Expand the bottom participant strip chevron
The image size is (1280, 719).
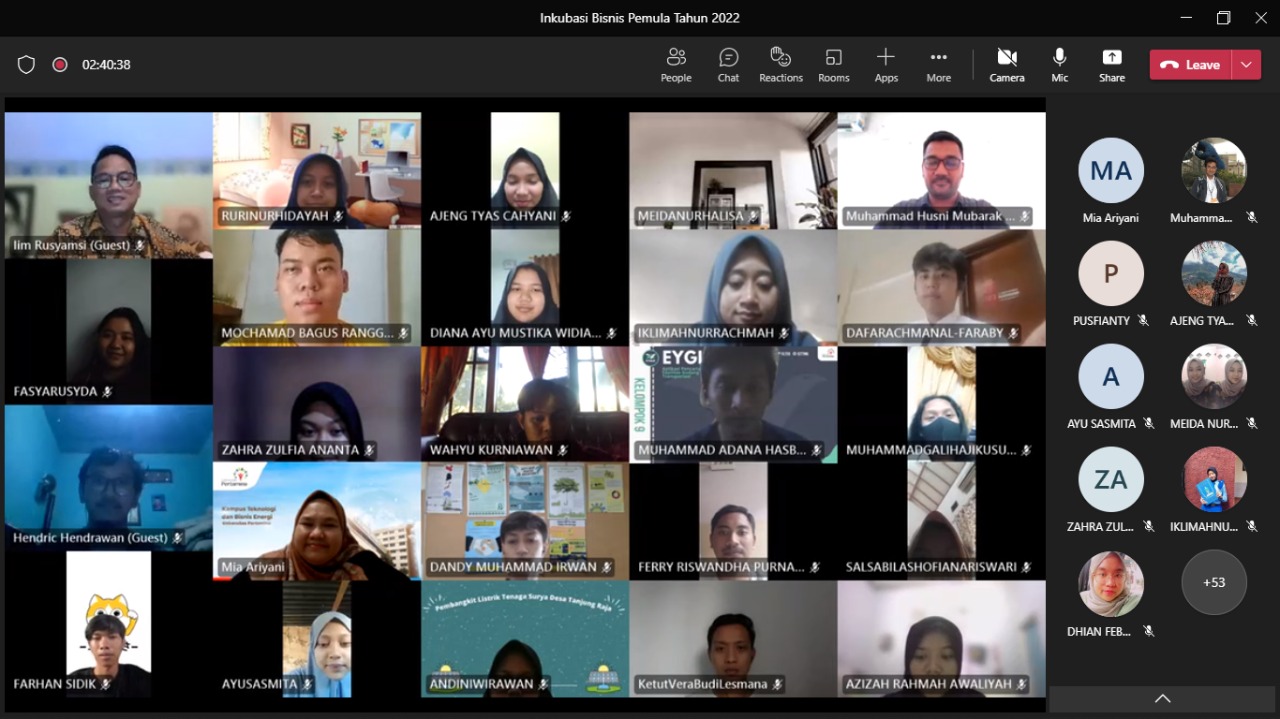(1162, 698)
